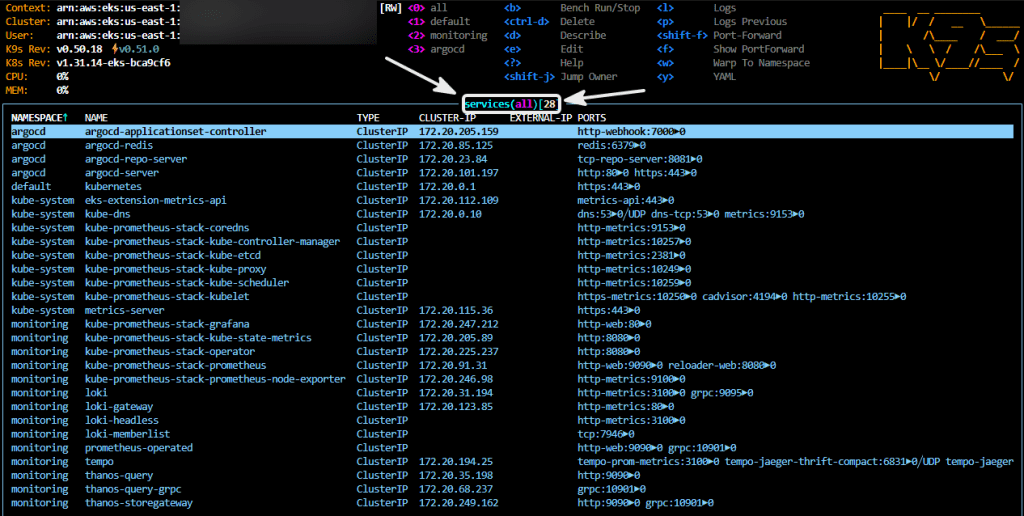Click cluster IP 172.20.0.10
This screenshot has height=516, width=1024.
pyautogui.click(x=450, y=214)
